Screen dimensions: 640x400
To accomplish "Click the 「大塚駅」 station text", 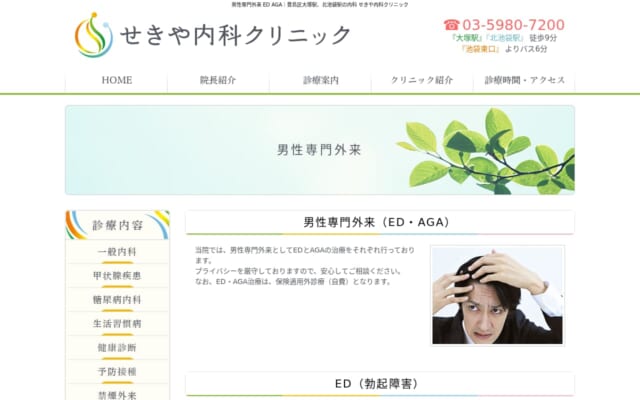I will click(x=466, y=38).
